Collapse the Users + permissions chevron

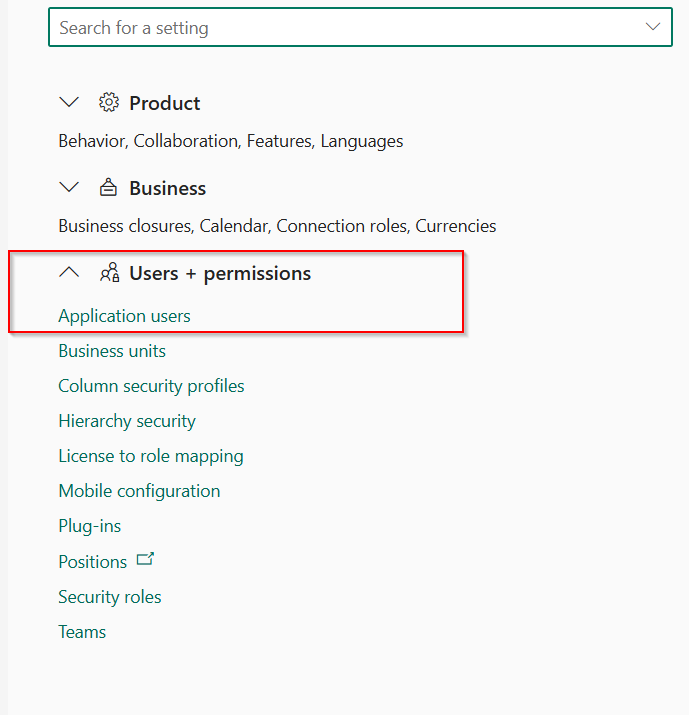pyautogui.click(x=69, y=272)
